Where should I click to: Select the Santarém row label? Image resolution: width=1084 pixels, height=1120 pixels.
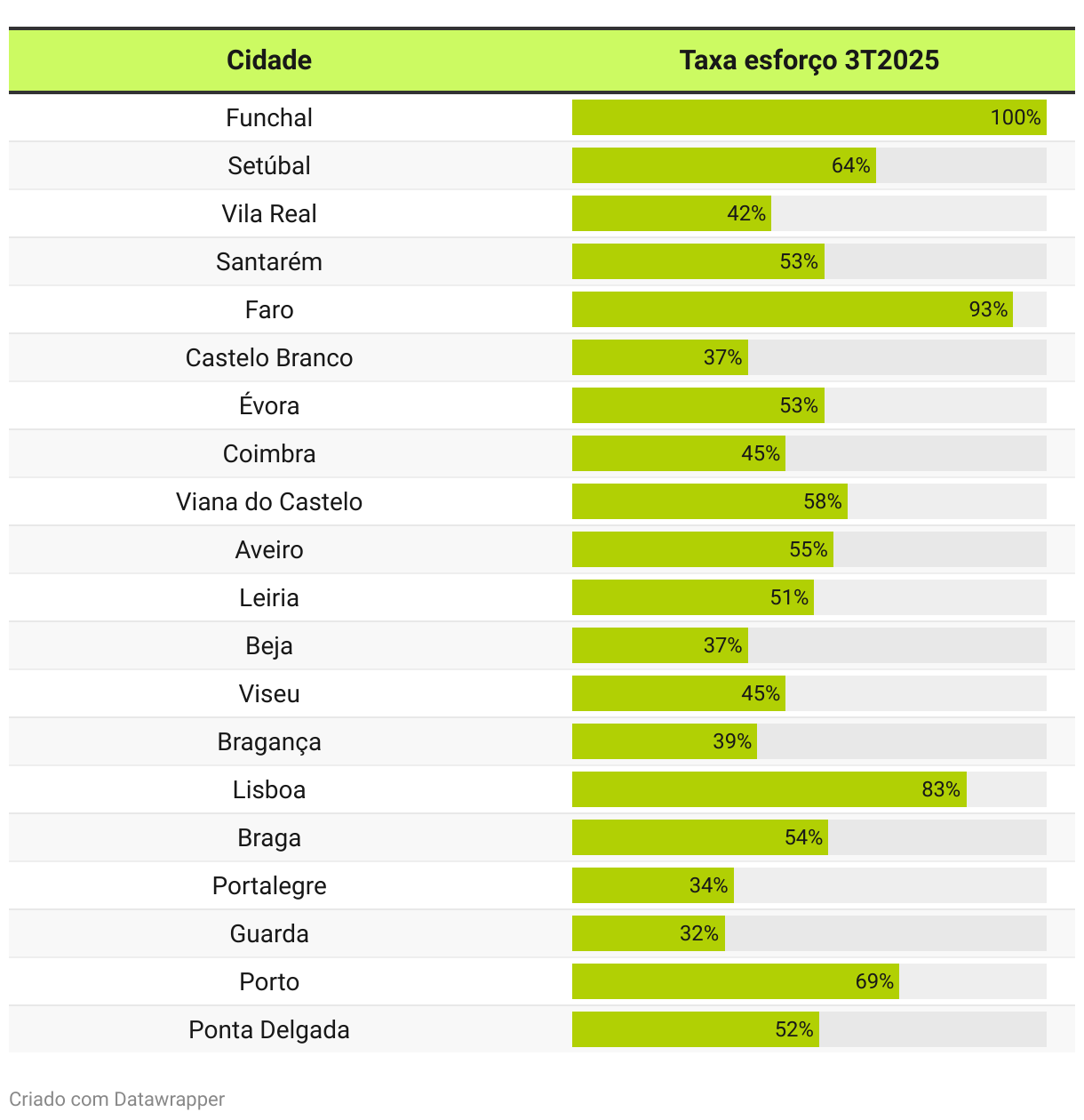(x=269, y=261)
